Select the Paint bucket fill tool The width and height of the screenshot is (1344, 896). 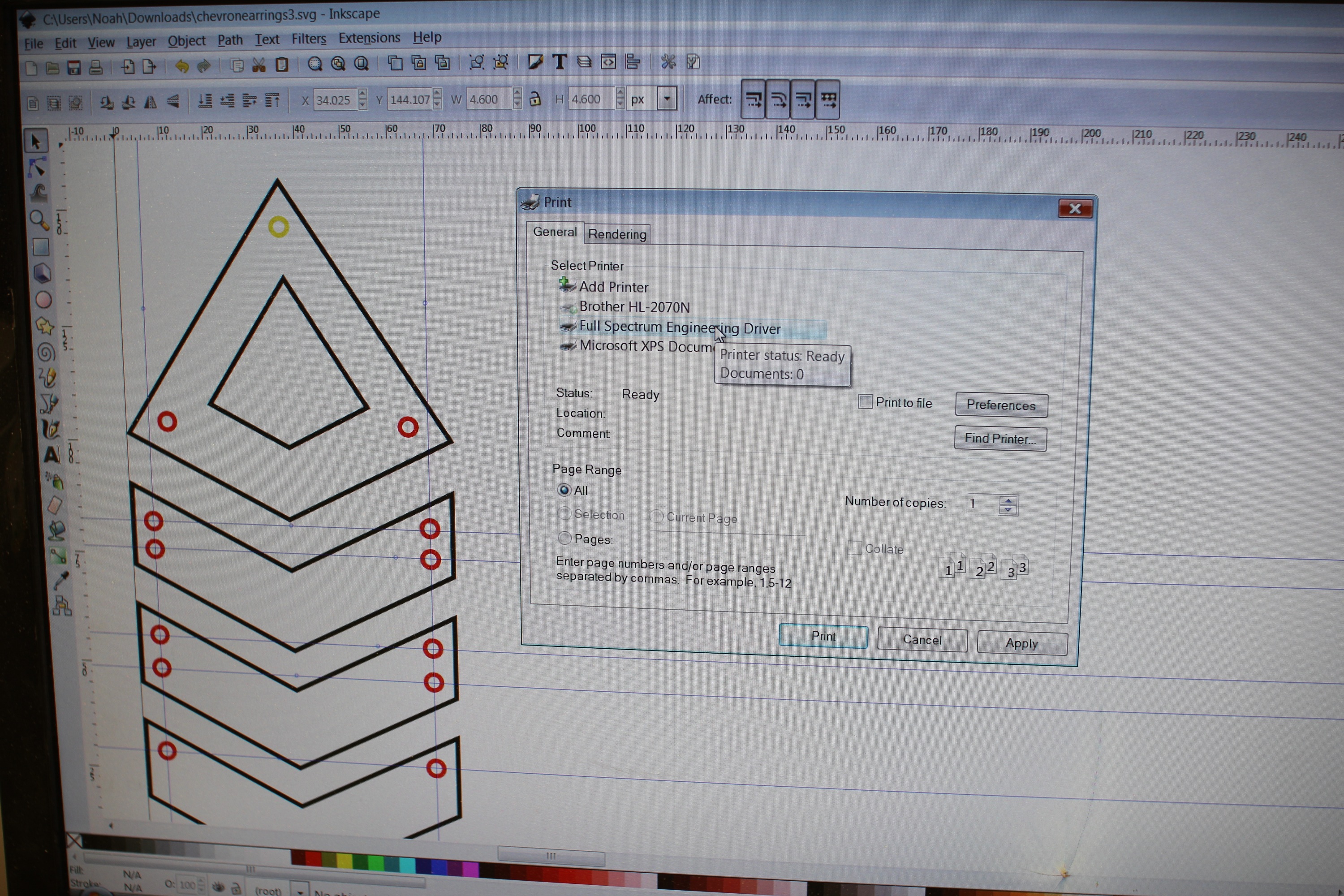[56, 530]
